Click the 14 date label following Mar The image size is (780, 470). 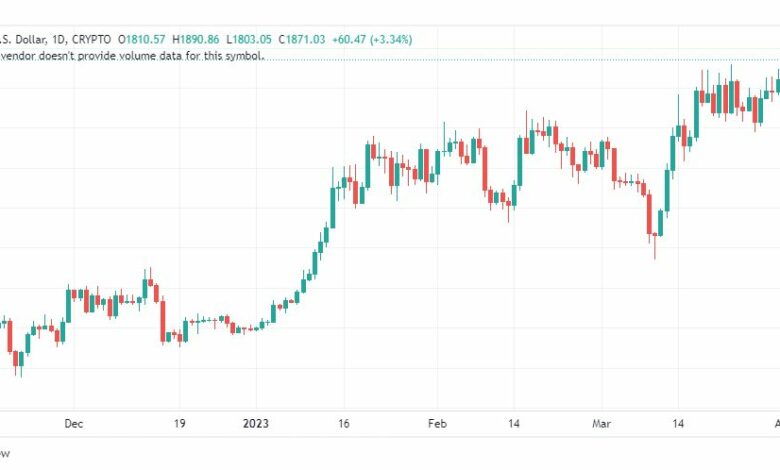click(678, 424)
